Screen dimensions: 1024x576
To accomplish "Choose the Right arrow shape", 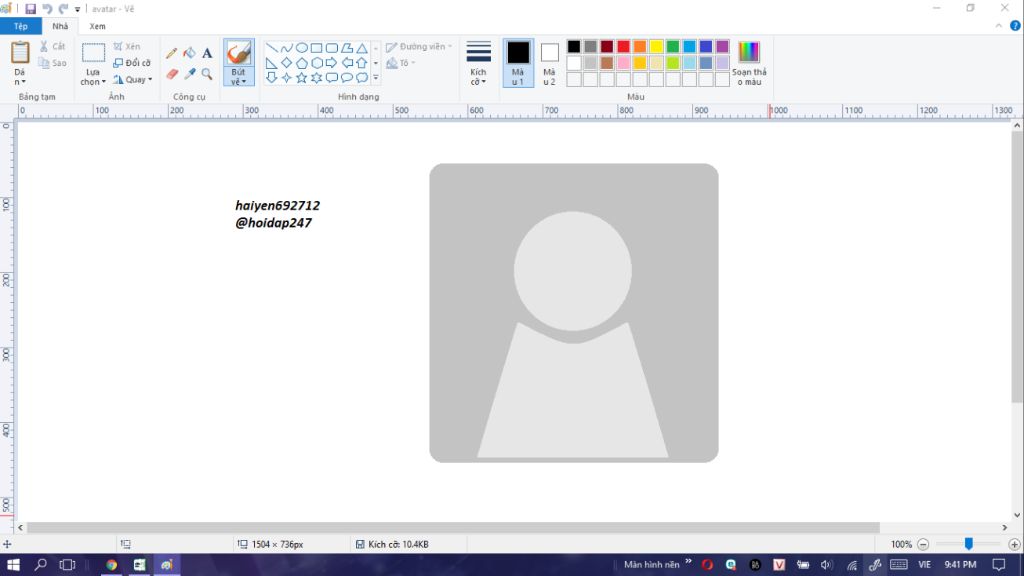I will pos(332,63).
